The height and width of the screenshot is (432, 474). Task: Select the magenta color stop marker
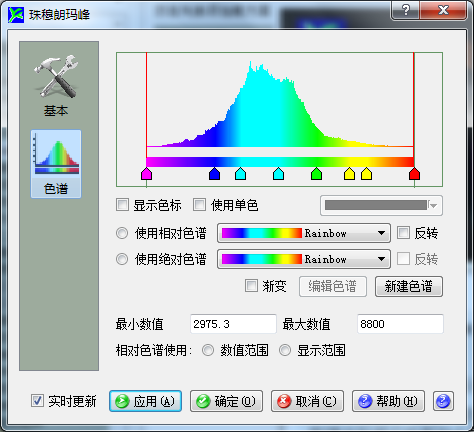[147, 174]
